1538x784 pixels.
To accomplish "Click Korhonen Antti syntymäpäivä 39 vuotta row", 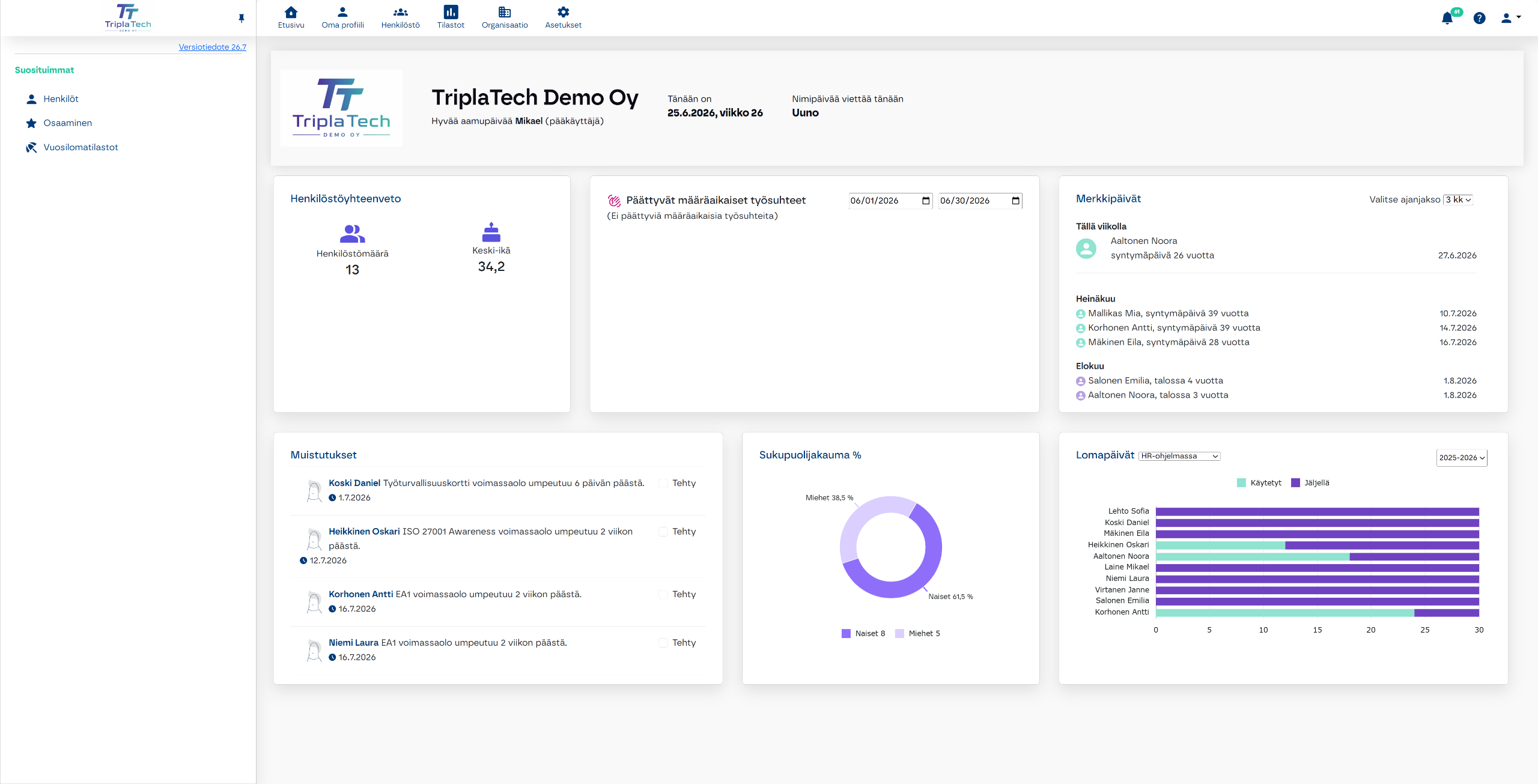I will pos(1276,328).
